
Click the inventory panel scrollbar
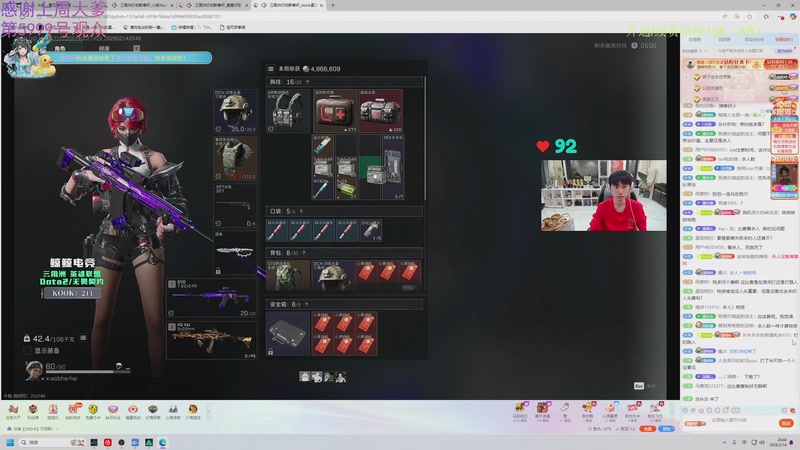(x=424, y=138)
